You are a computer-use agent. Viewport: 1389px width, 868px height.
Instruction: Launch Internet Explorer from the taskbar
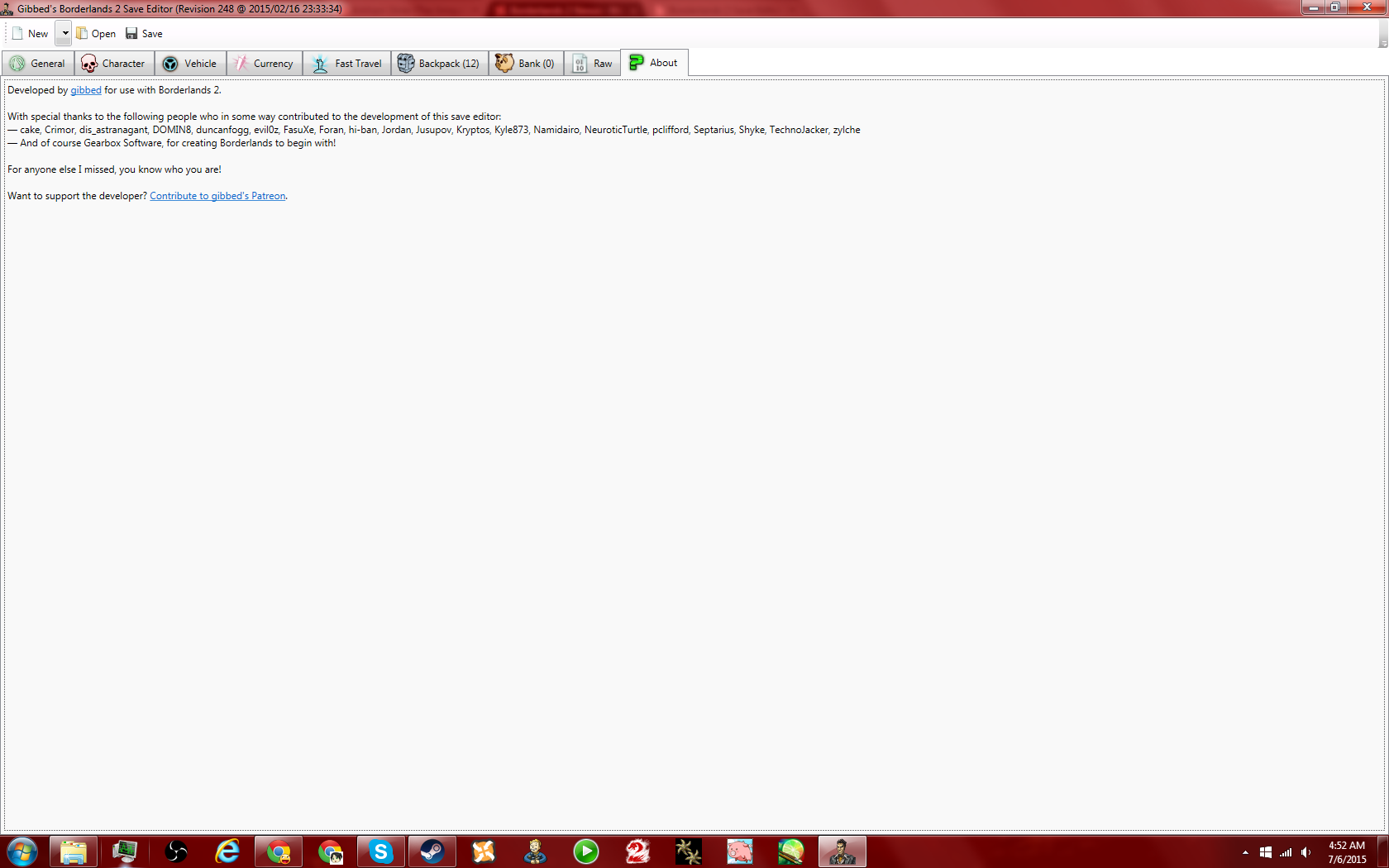pos(227,851)
